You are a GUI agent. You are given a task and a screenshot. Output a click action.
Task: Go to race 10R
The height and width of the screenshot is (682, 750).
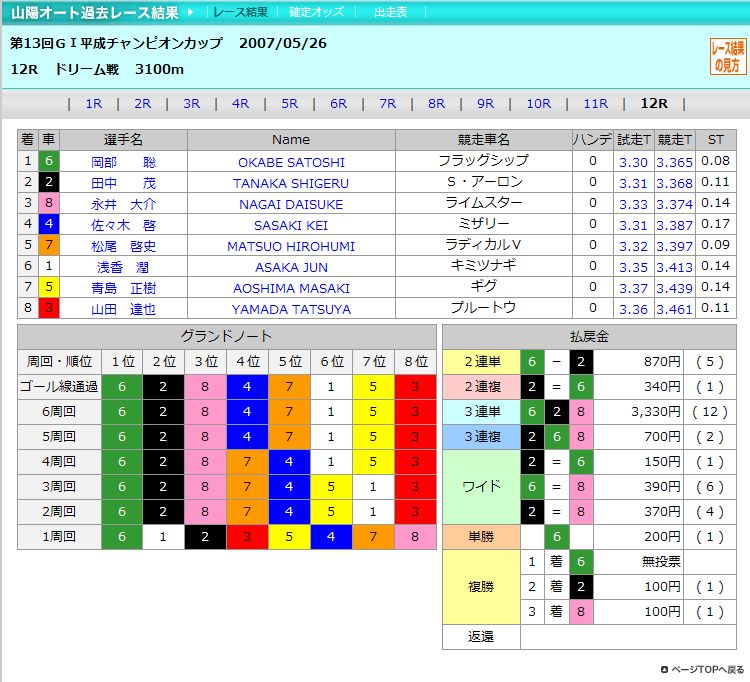(x=539, y=103)
